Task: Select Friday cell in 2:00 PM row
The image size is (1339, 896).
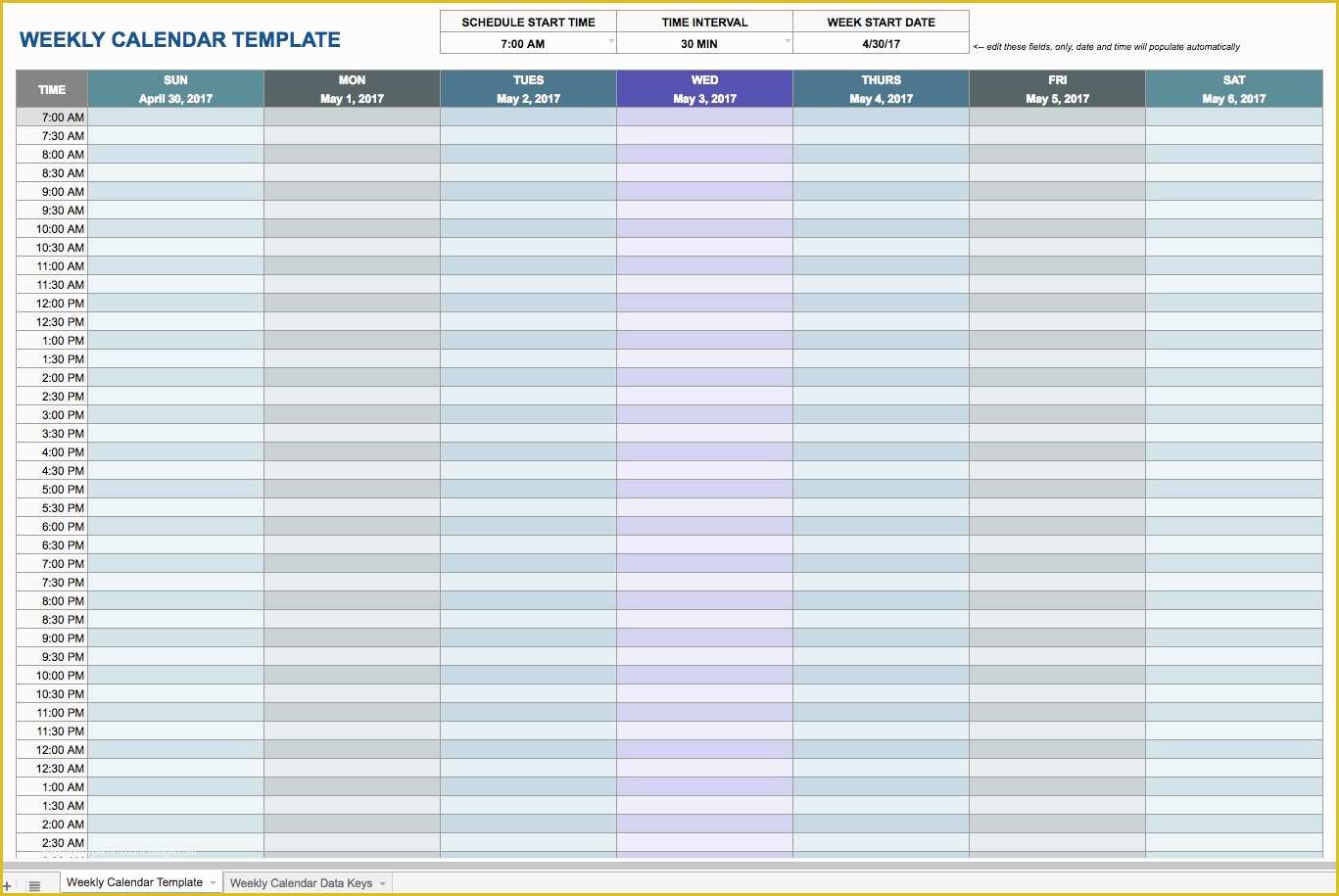Action: tap(1057, 378)
